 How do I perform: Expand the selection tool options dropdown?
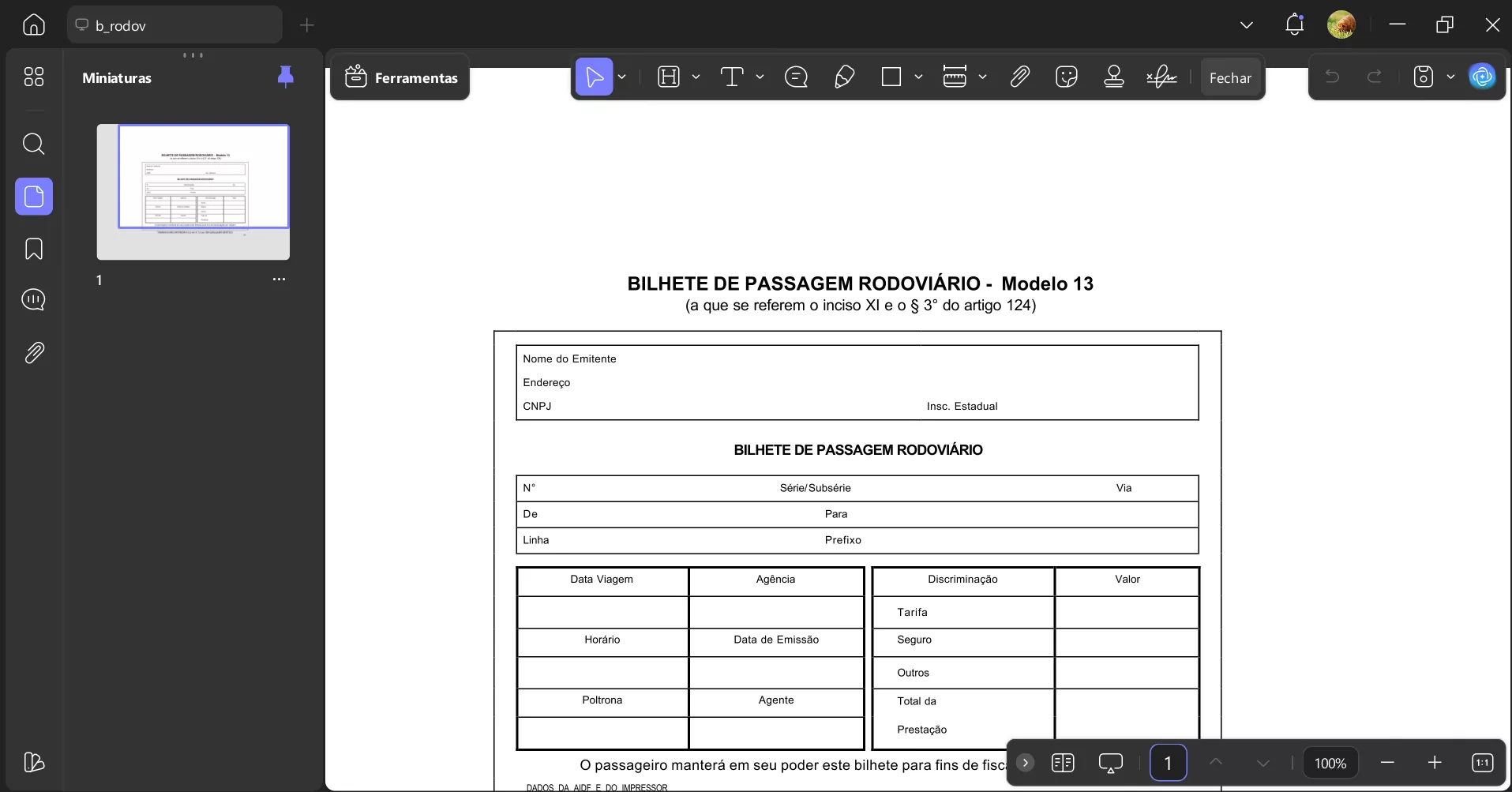(622, 77)
